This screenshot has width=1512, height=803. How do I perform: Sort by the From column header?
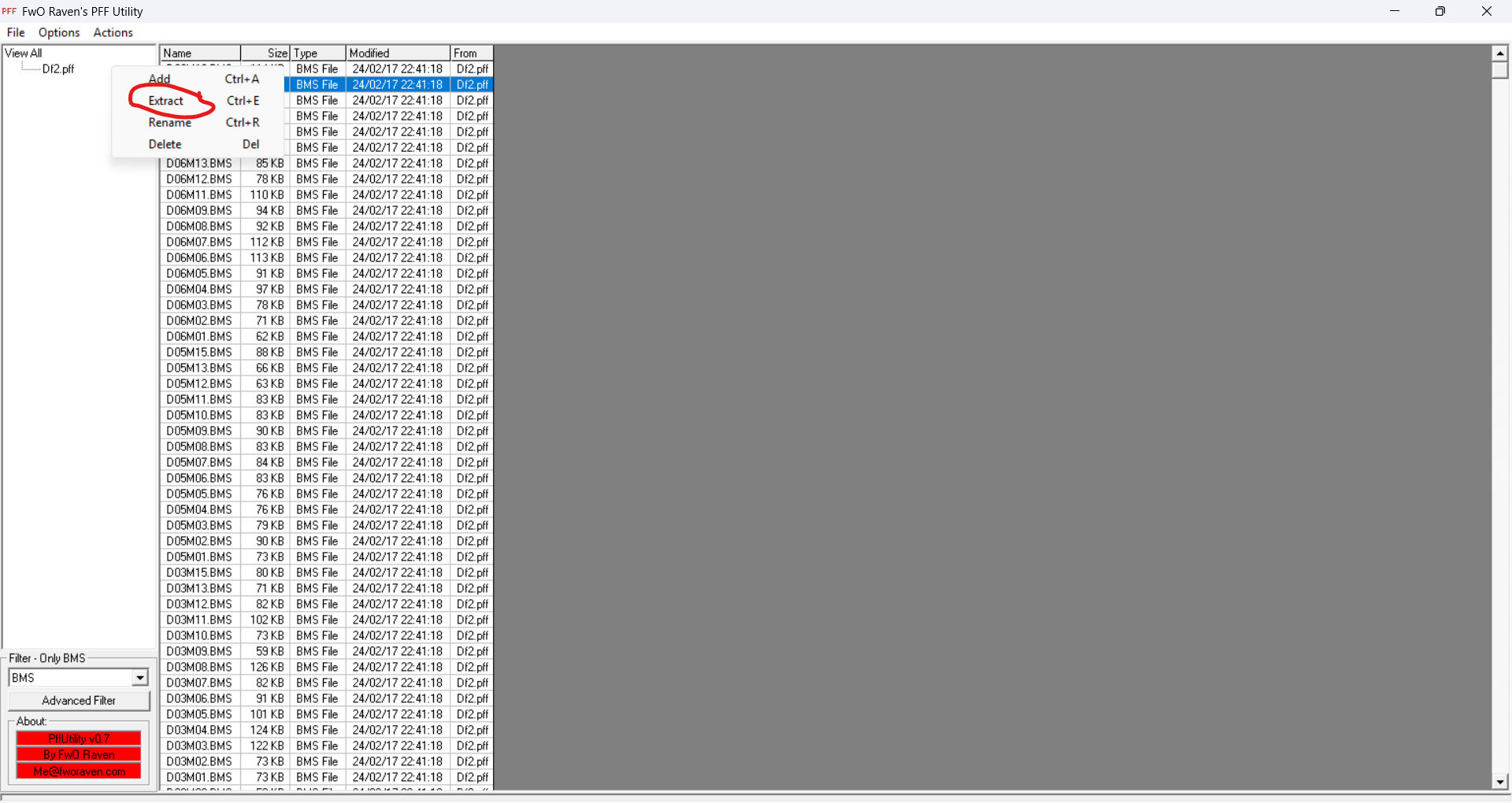[472, 53]
